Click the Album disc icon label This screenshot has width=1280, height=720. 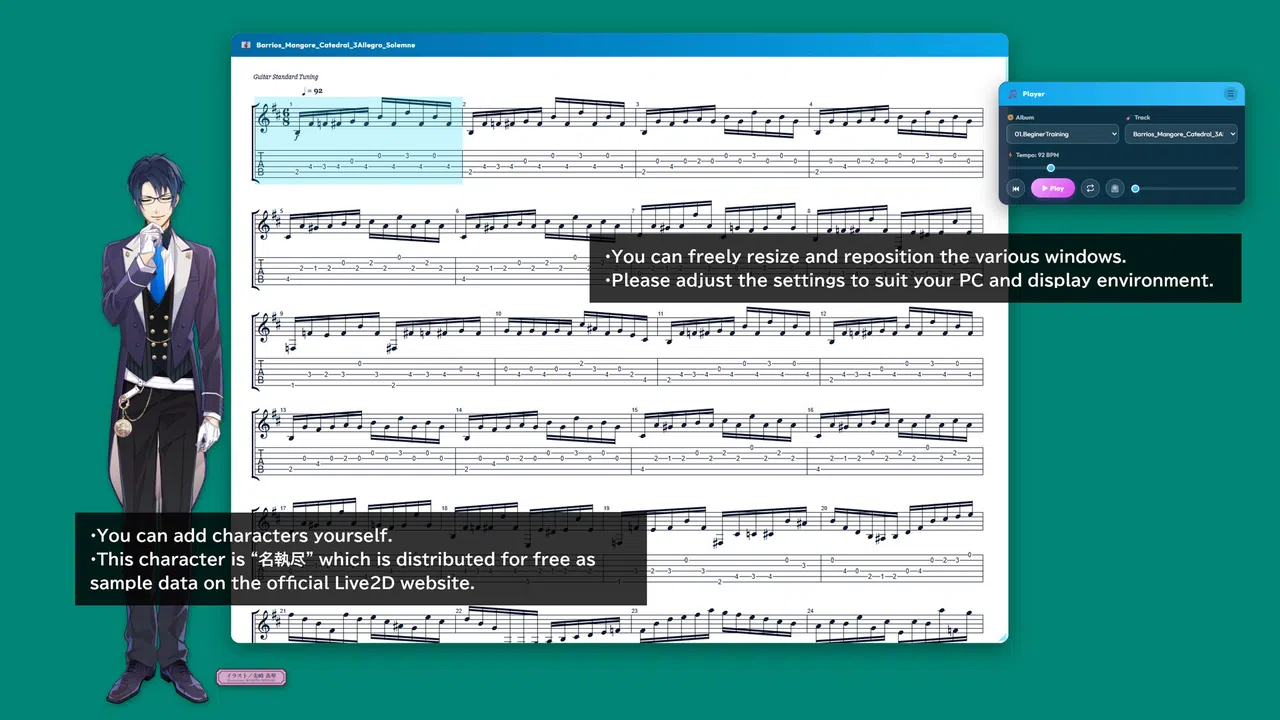[1011, 118]
